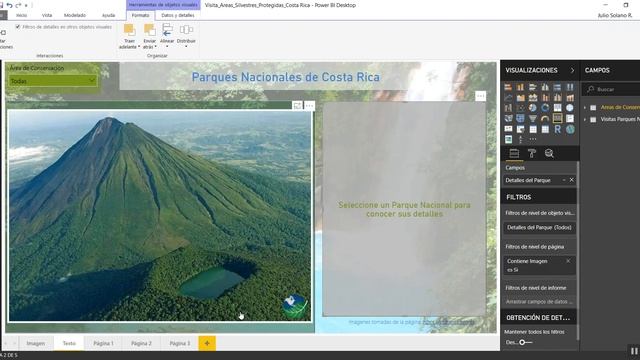Select the stacked bar chart visual
640x360 pixels.
pyautogui.click(x=508, y=87)
